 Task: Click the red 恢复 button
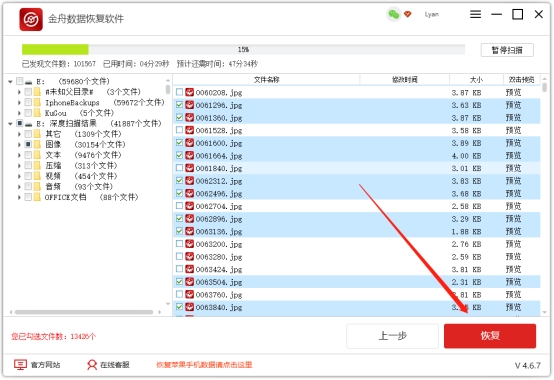click(490, 336)
